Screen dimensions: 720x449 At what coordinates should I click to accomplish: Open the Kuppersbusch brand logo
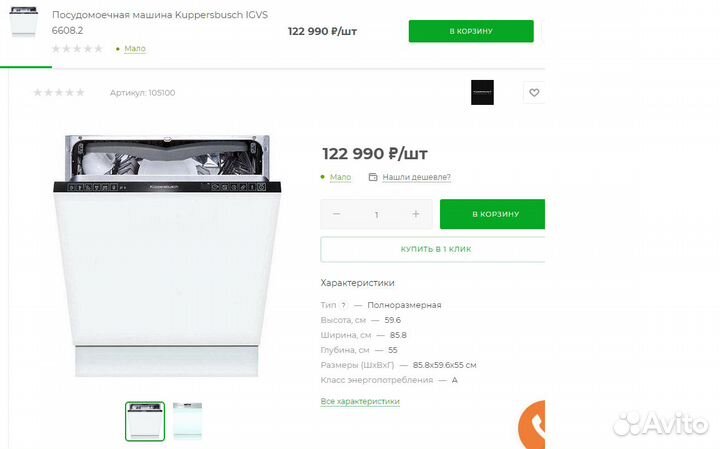tap(482, 92)
